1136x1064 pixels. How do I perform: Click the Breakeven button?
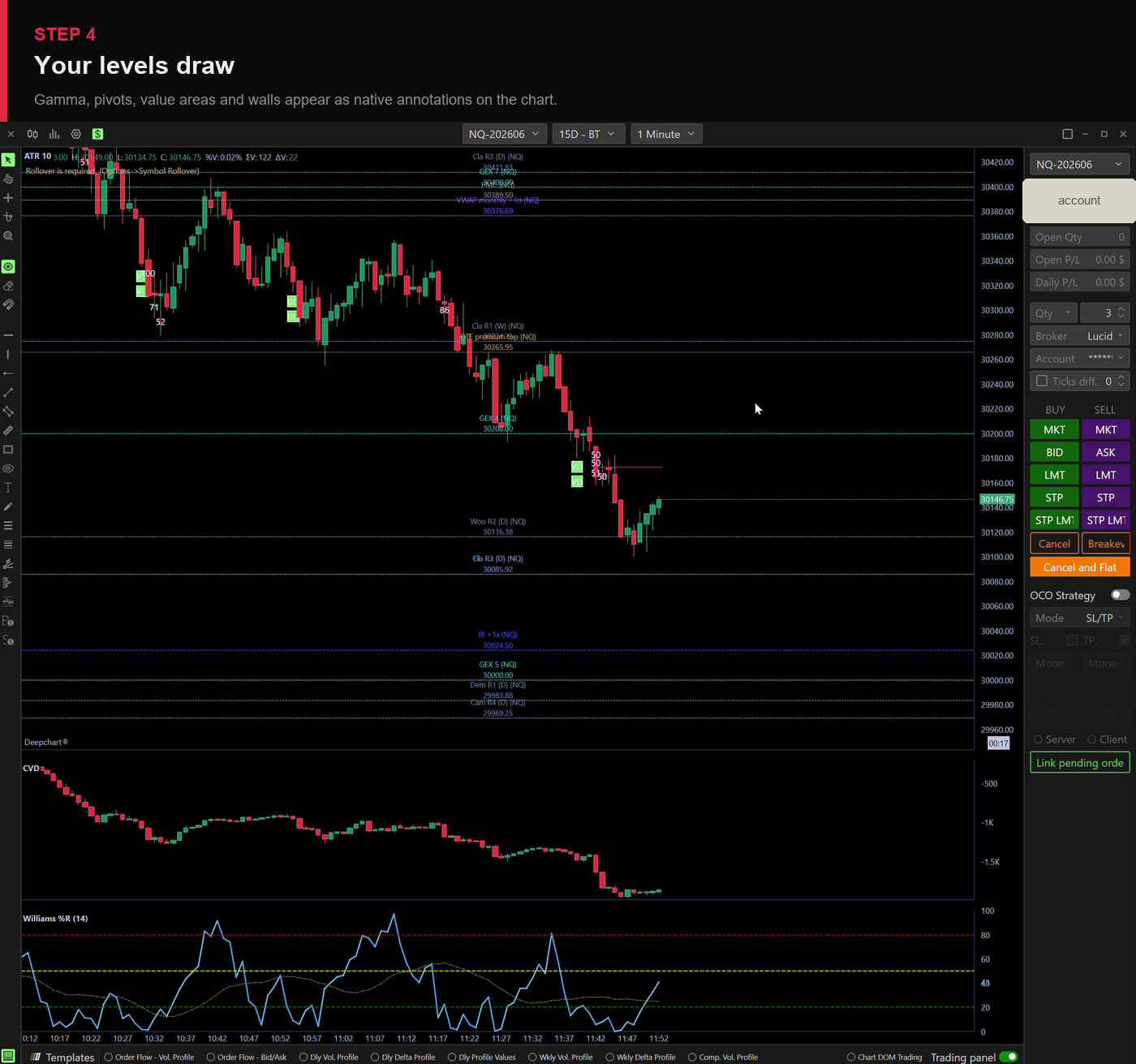pyautogui.click(x=1105, y=544)
